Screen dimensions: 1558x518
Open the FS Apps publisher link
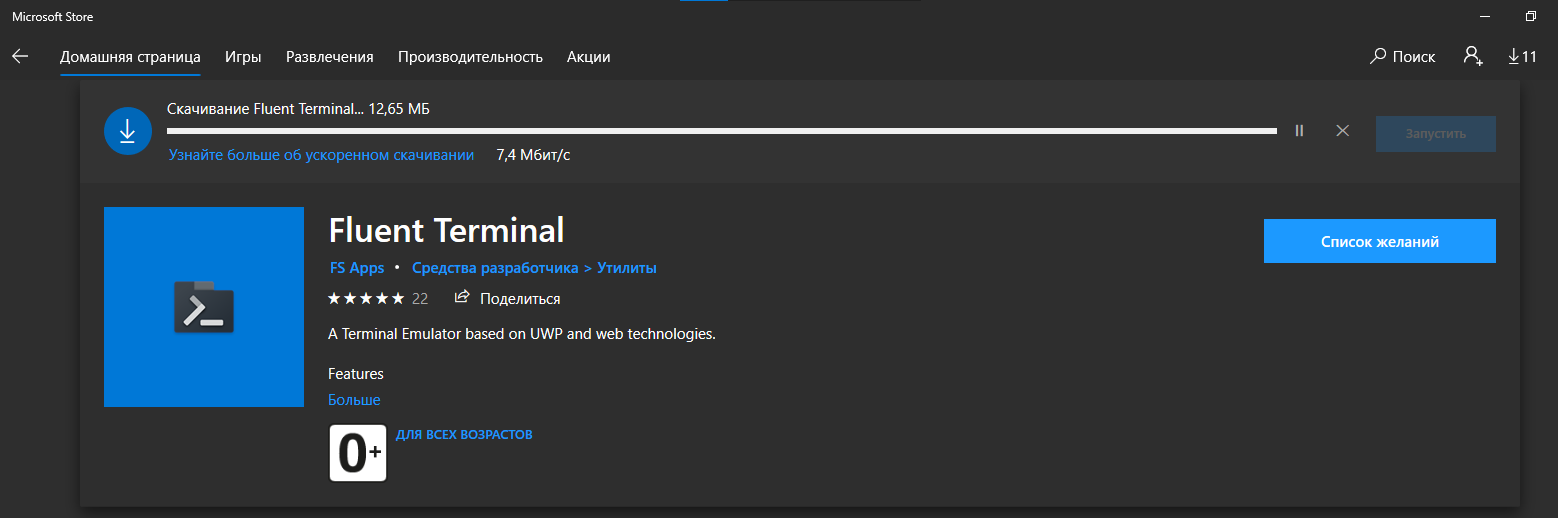357,268
